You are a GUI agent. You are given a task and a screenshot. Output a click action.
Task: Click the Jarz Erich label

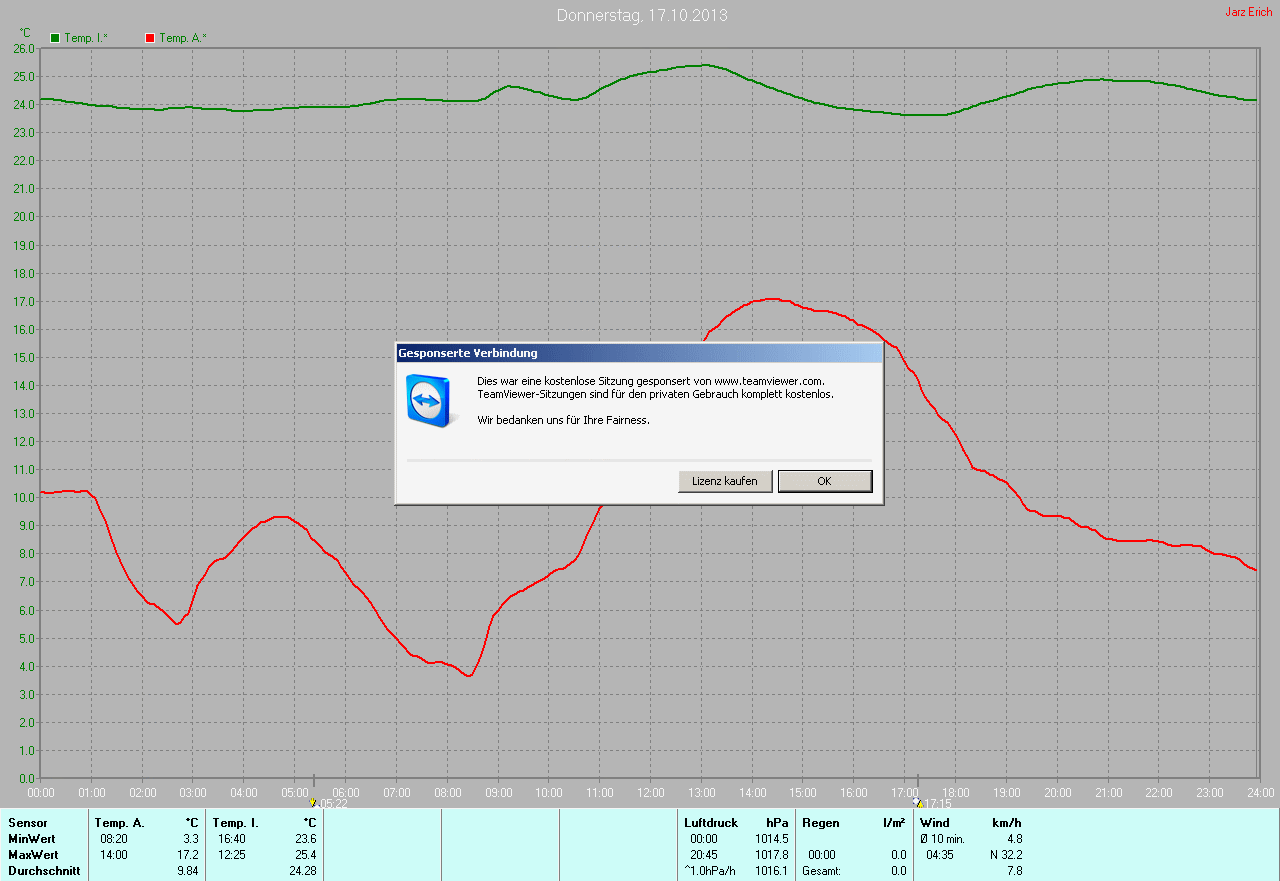click(1249, 12)
